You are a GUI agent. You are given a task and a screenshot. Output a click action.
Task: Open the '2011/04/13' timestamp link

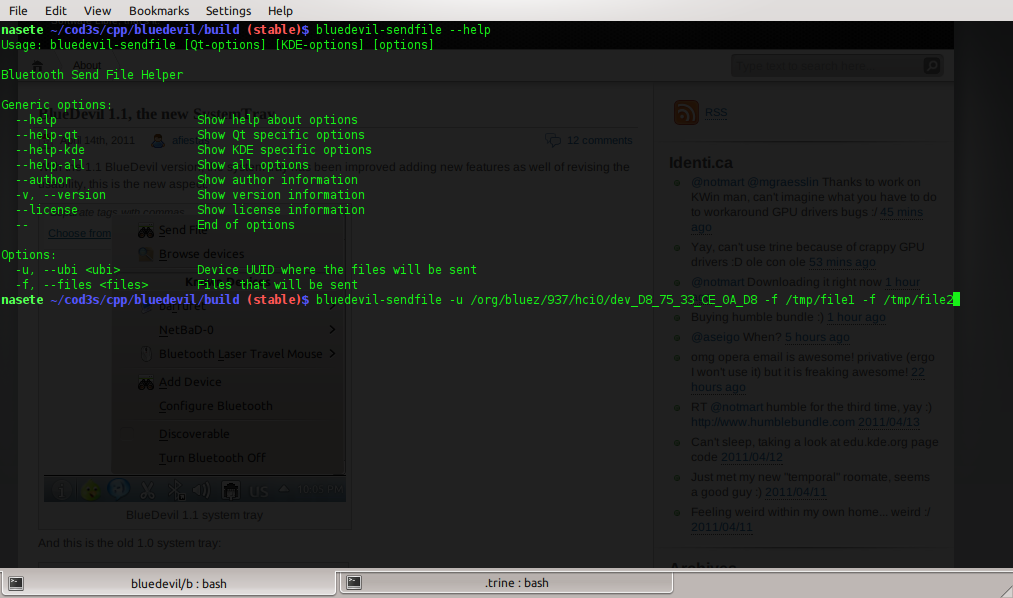[x=889, y=422]
